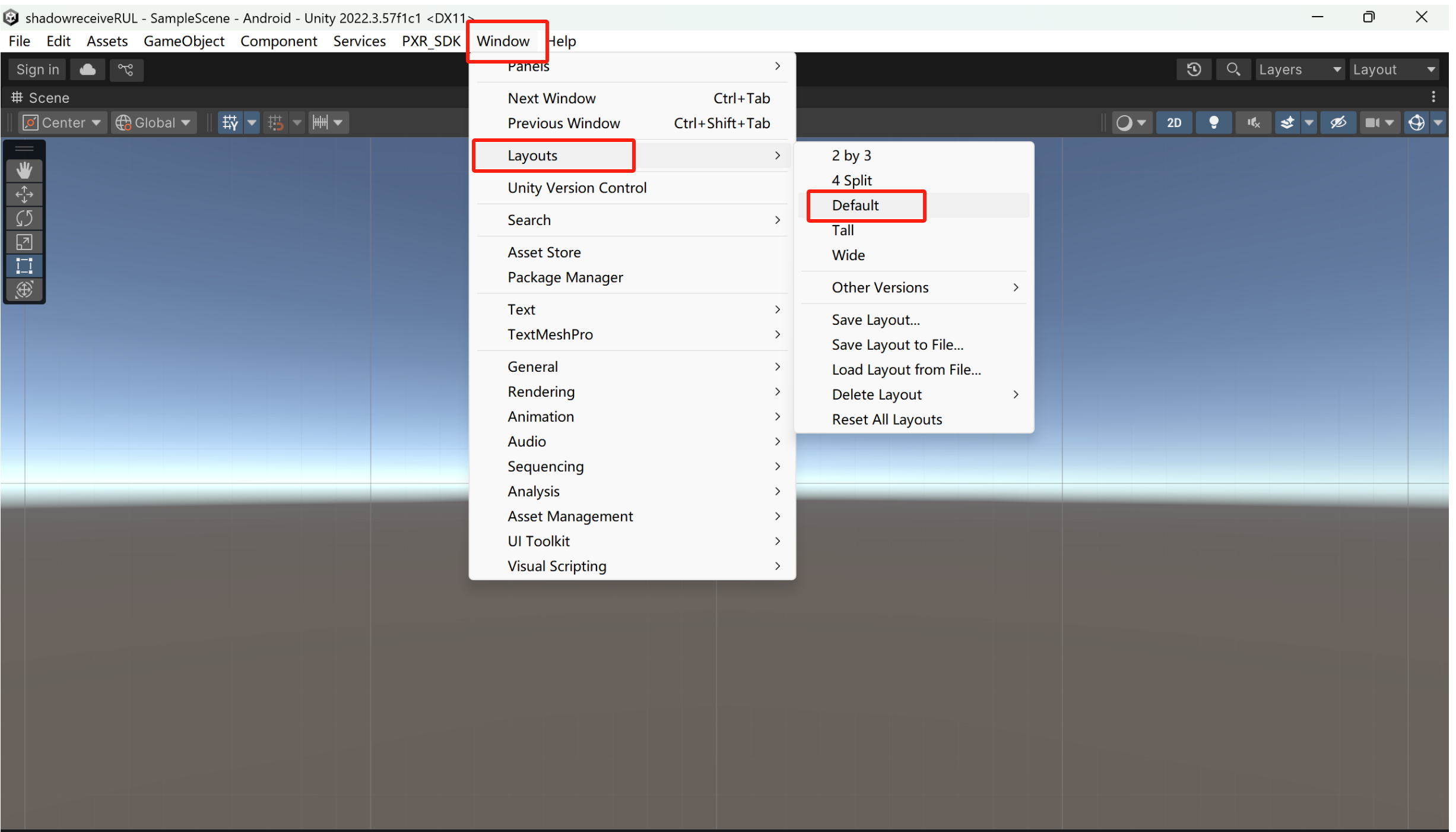Open the Global rotation dropdown
Image resolution: width=1456 pixels, height=832 pixels.
click(154, 123)
